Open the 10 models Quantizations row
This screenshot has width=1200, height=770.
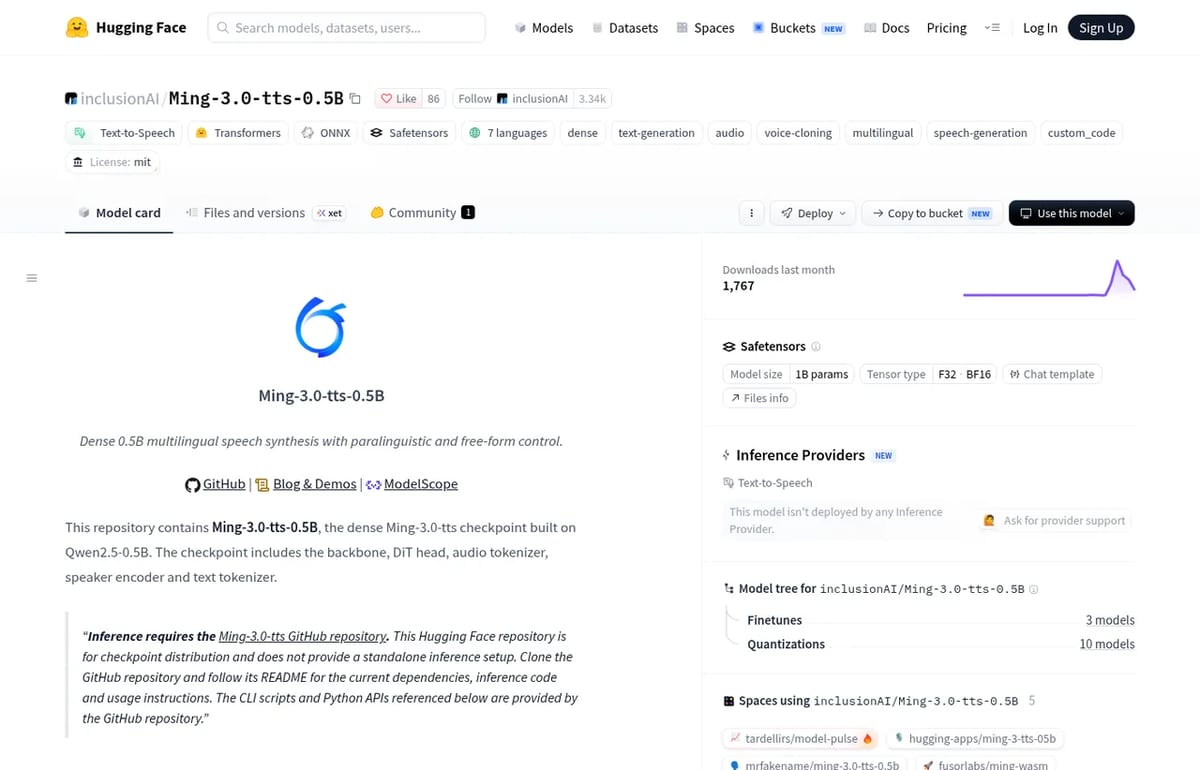(941, 644)
